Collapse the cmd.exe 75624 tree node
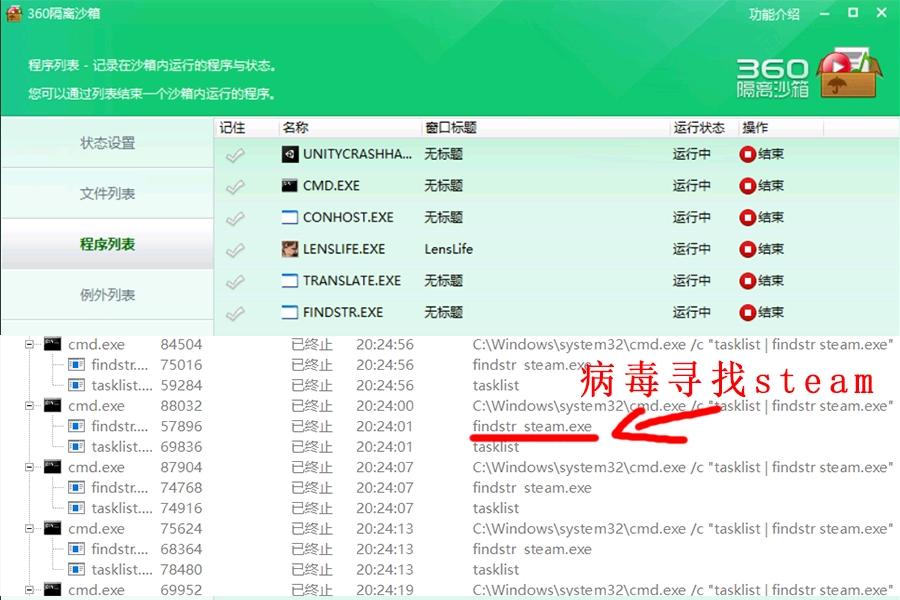Image resolution: width=900 pixels, height=600 pixels. click(x=29, y=529)
